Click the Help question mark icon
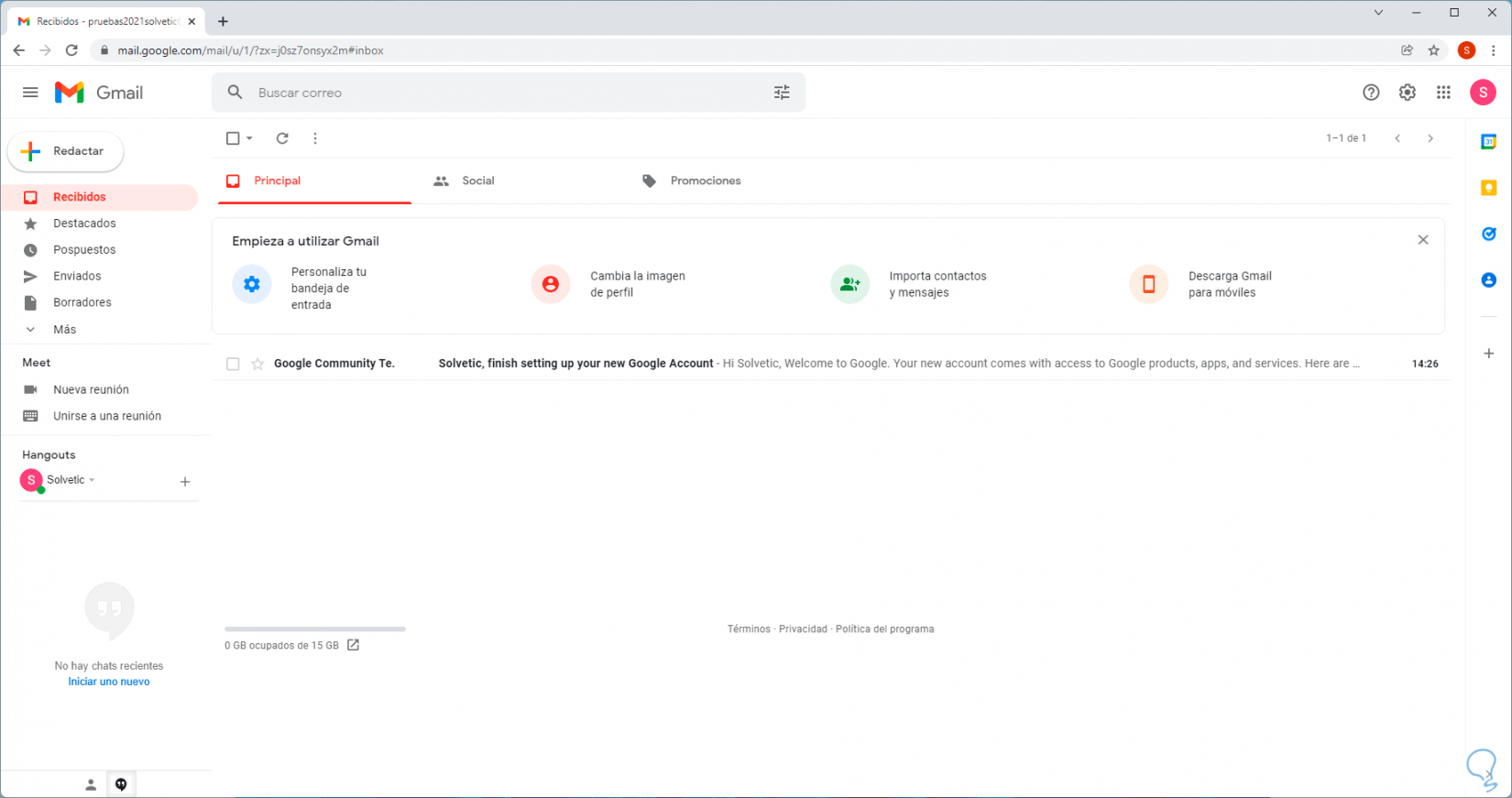Image resolution: width=1512 pixels, height=798 pixels. (1371, 93)
